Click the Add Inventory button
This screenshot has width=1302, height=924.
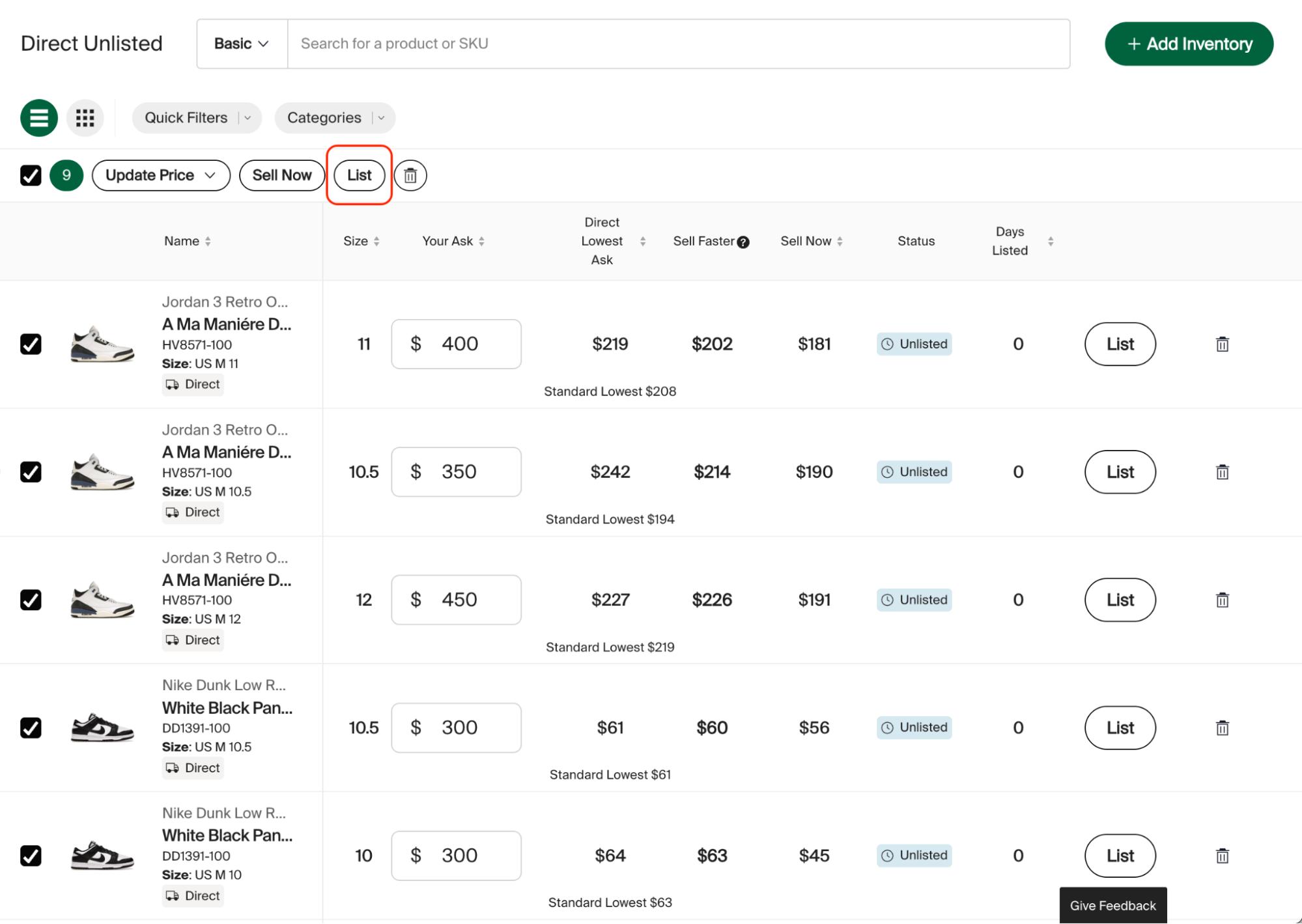[1189, 44]
